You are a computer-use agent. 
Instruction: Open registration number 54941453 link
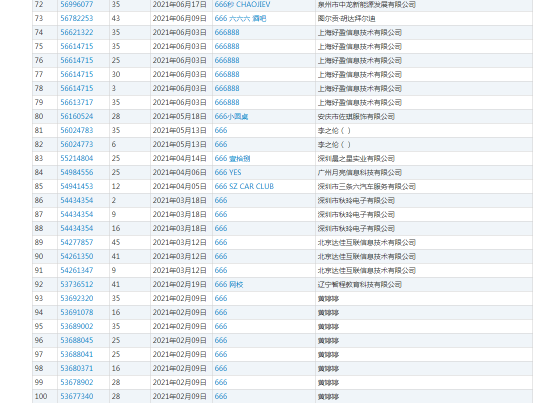[x=77, y=187]
